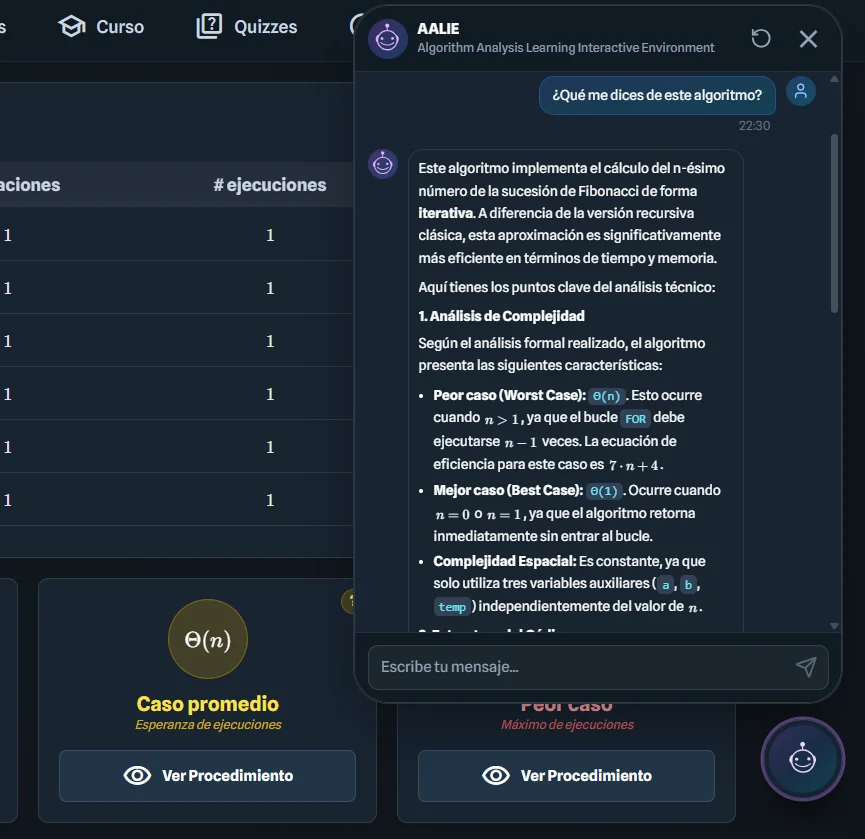Click the eye icon in Caso promedio card
The width and height of the screenshot is (865, 839).
point(137,776)
